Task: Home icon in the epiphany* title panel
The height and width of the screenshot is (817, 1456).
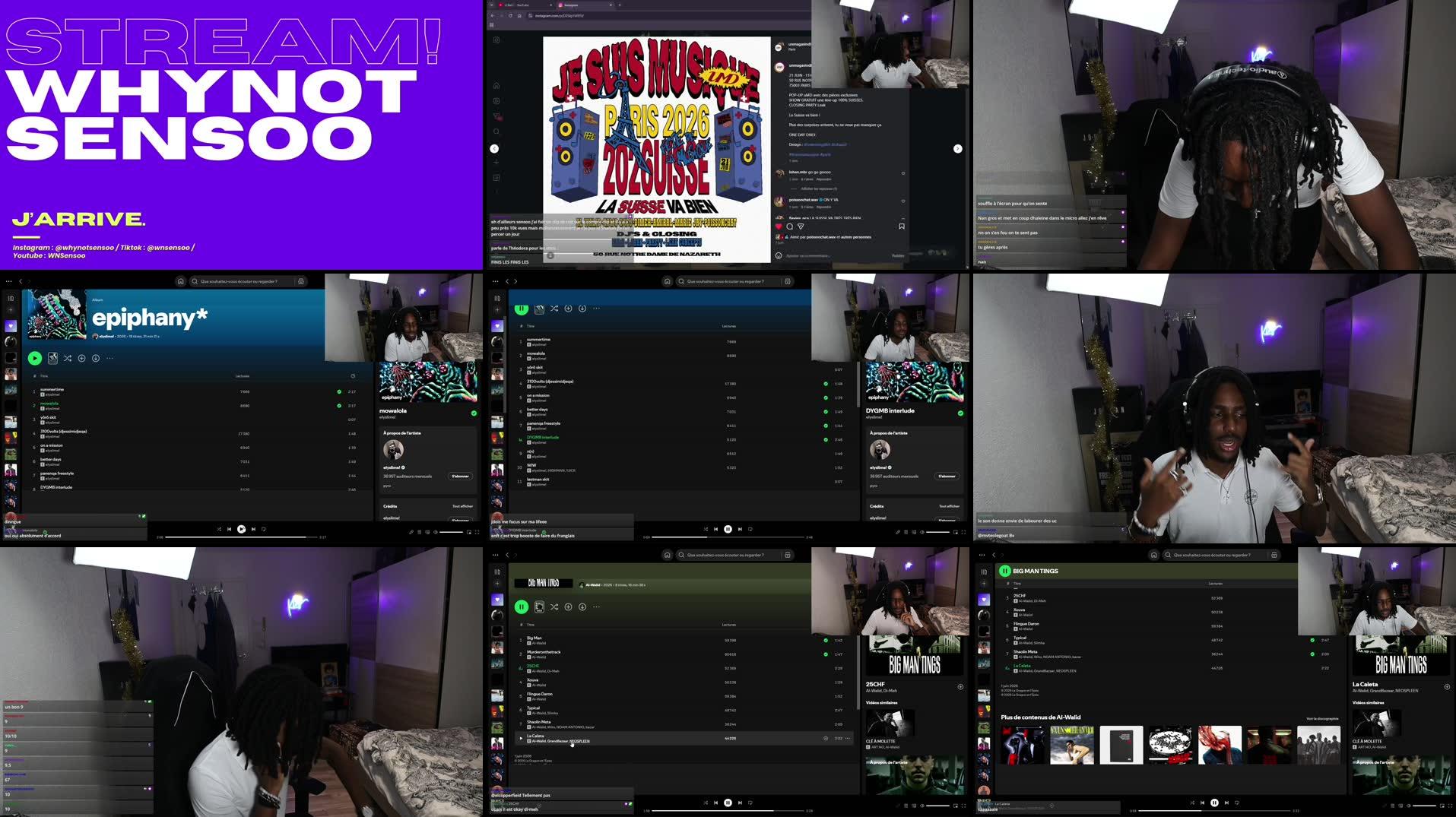Action: (x=180, y=281)
